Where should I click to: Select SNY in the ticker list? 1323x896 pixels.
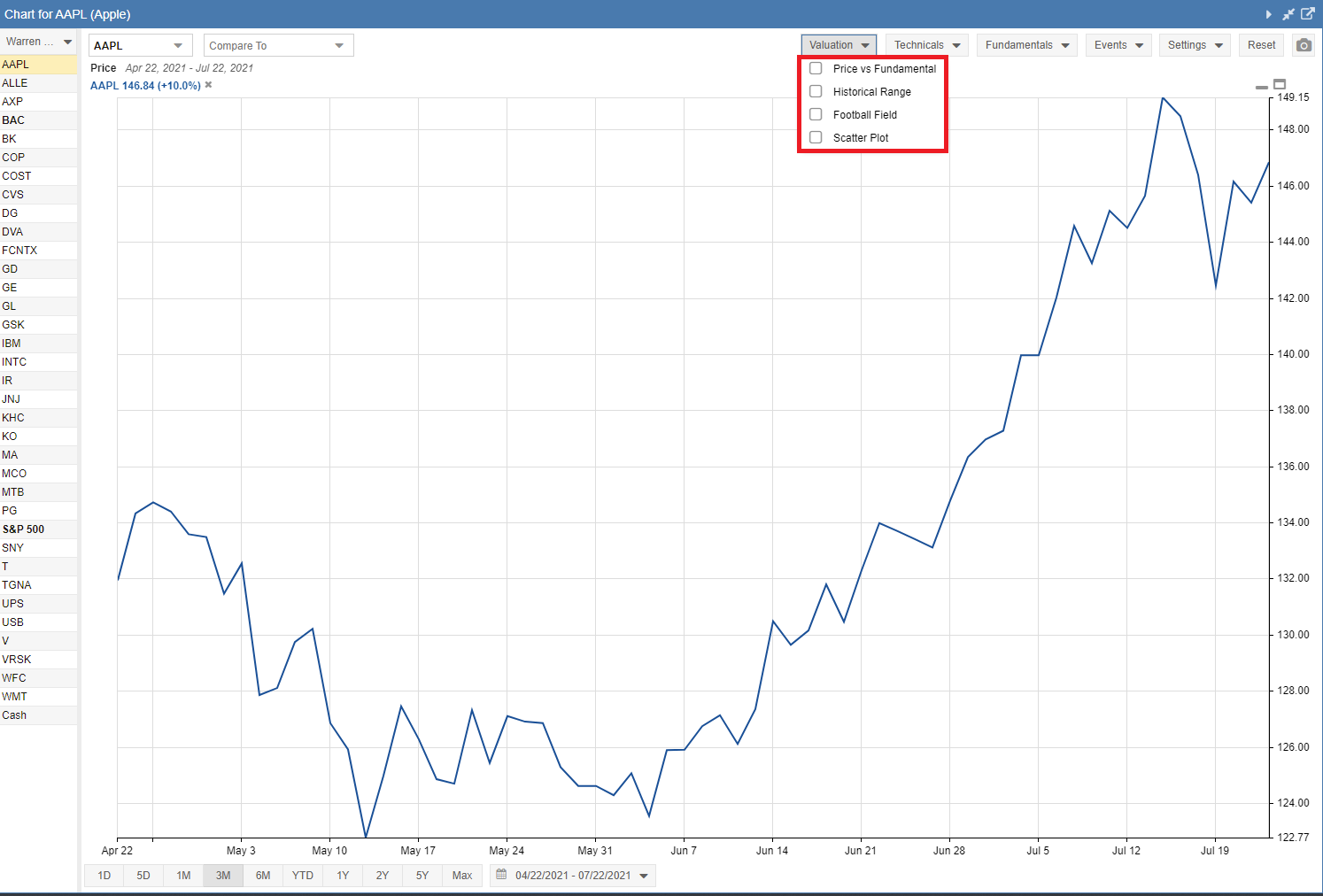(39, 548)
